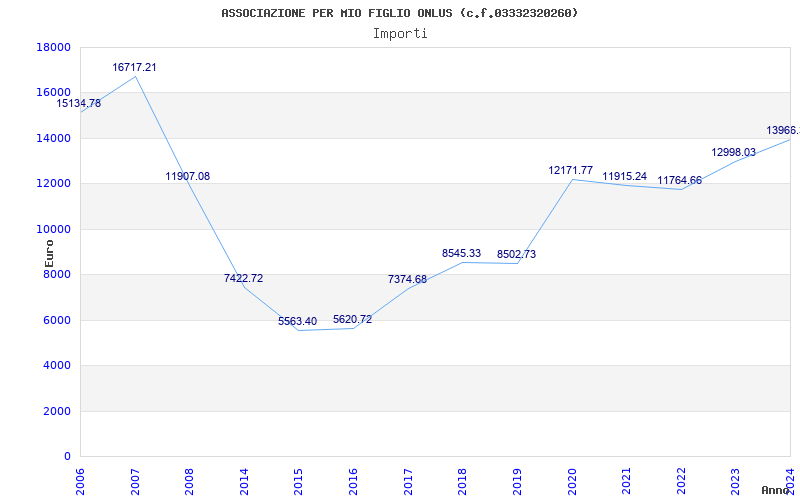Screen dimensions: 800x500
Task: Click x-axis year 2021
Action: 626,482
